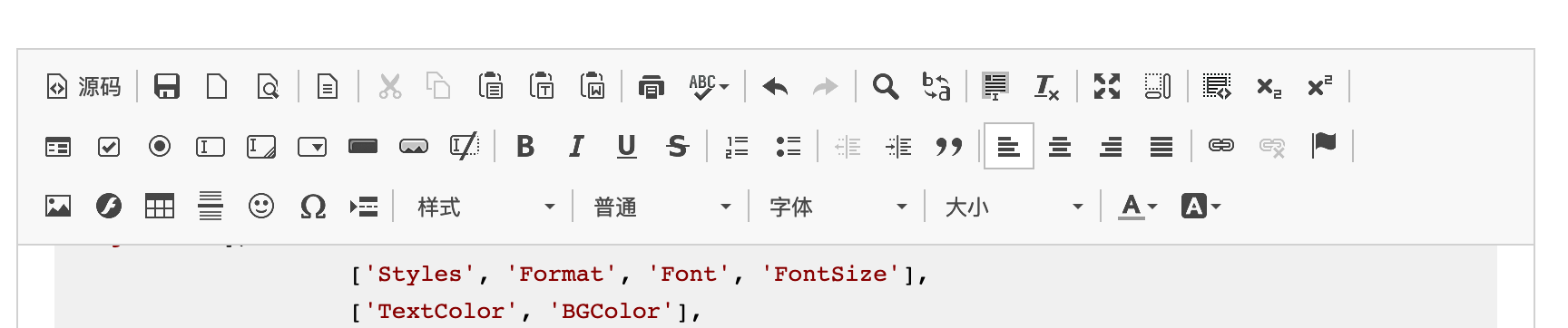Insert a radio button field

160,147
